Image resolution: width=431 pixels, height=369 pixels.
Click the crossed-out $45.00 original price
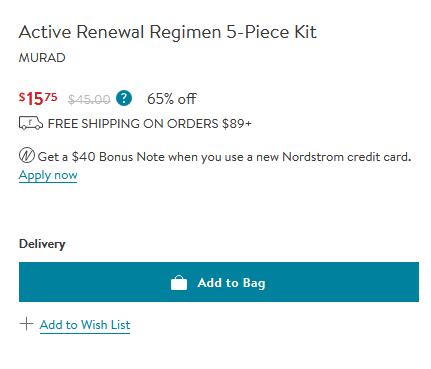pyautogui.click(x=89, y=99)
